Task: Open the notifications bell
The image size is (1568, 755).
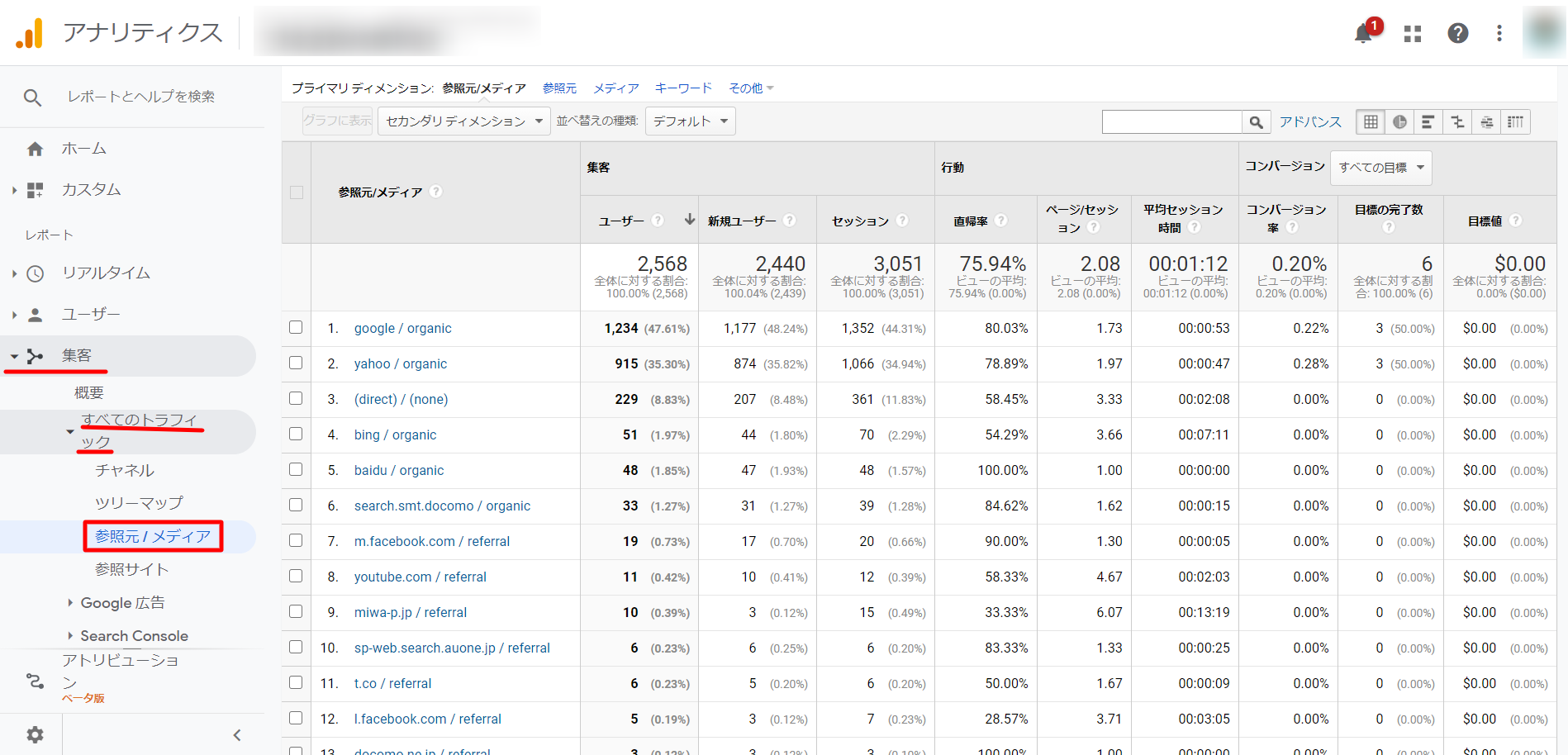Action: 1363,33
